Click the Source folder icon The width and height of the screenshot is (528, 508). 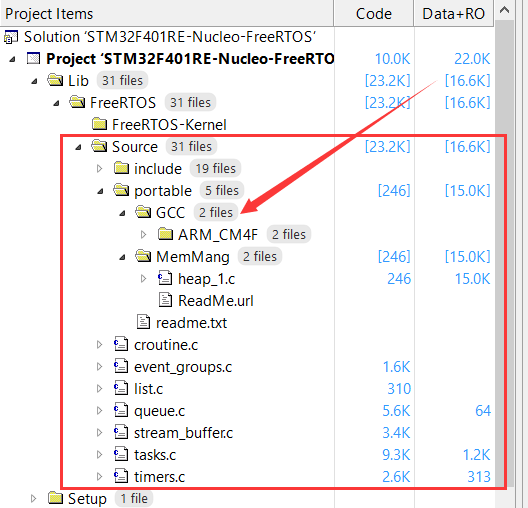pyautogui.click(x=99, y=146)
